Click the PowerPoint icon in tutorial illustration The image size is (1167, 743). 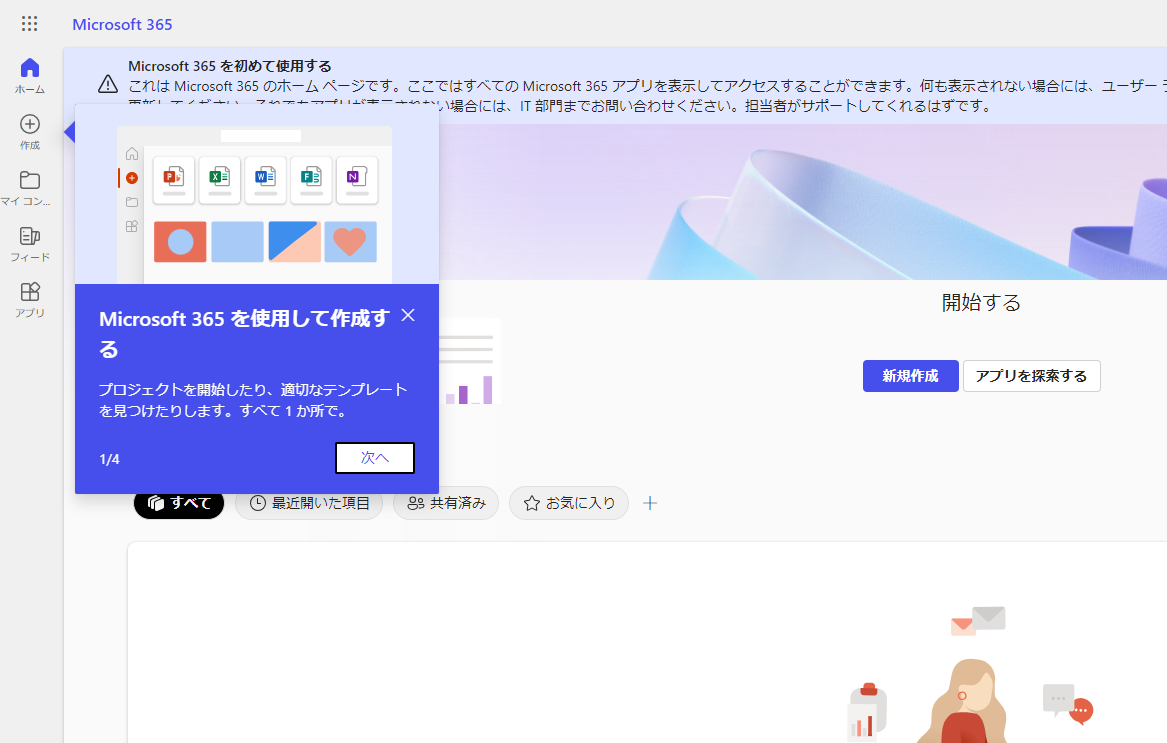[x=173, y=178]
